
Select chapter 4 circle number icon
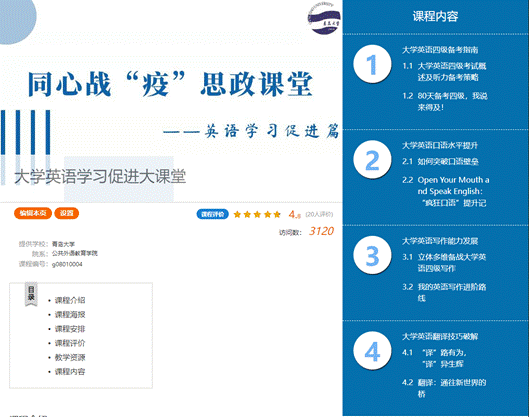[x=372, y=351]
